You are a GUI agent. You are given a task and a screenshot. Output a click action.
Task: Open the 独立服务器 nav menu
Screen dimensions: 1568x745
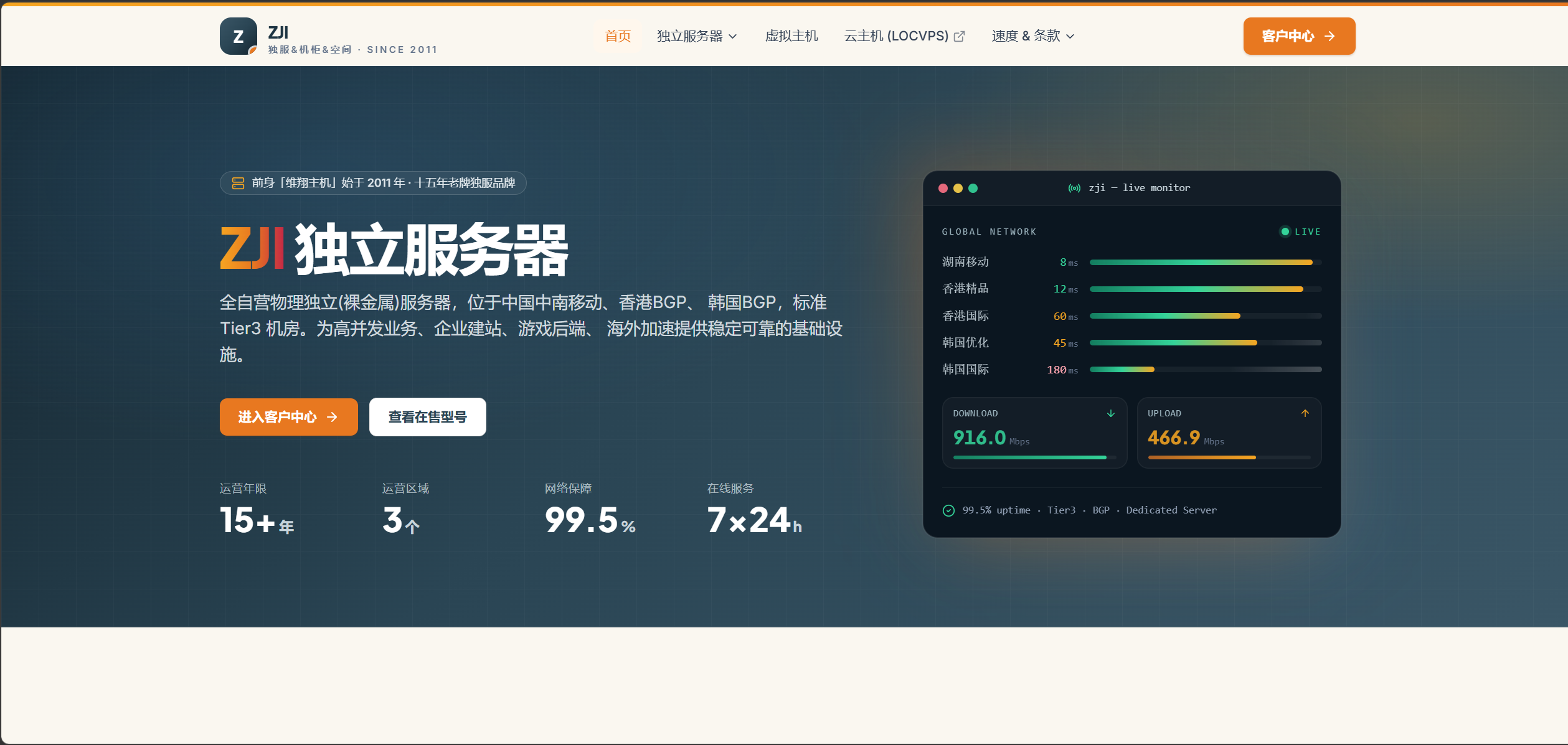pyautogui.click(x=697, y=36)
